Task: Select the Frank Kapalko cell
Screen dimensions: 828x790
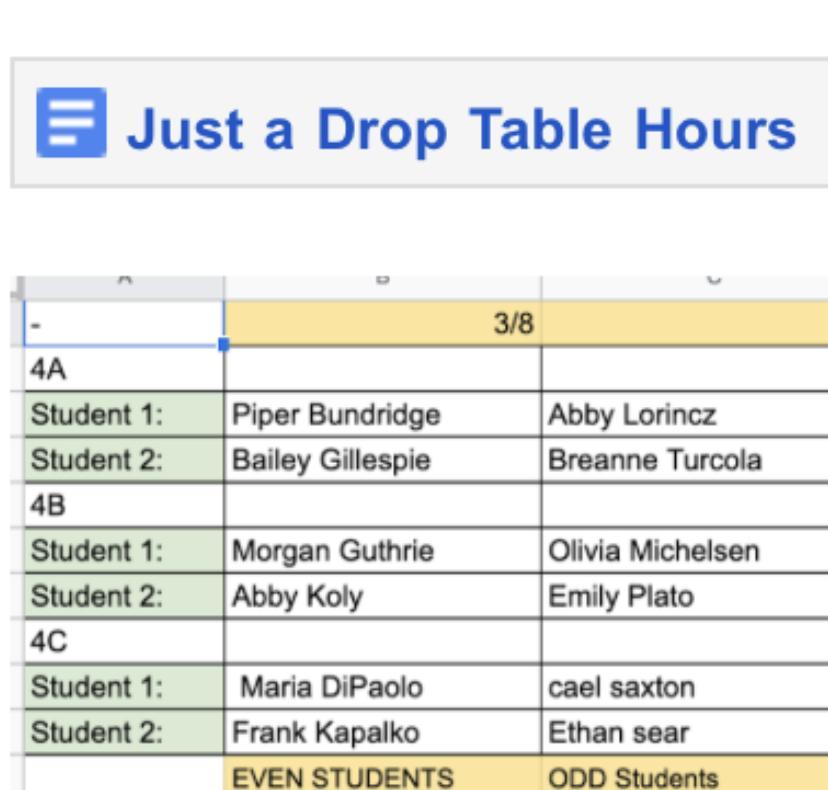Action: tap(382, 732)
